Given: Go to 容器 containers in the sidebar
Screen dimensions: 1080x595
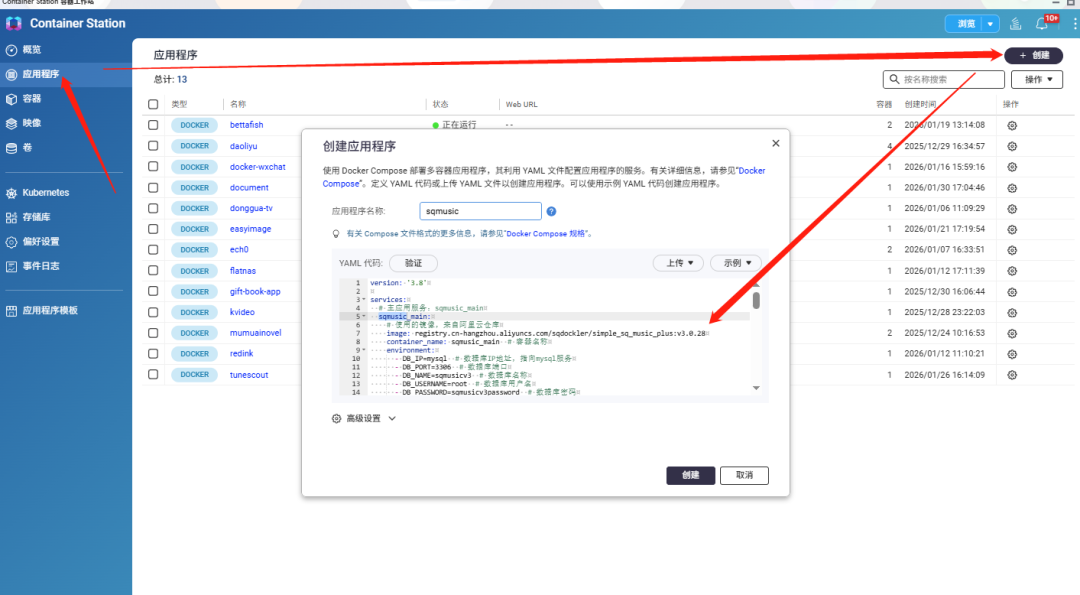Looking at the screenshot, I should [32, 98].
